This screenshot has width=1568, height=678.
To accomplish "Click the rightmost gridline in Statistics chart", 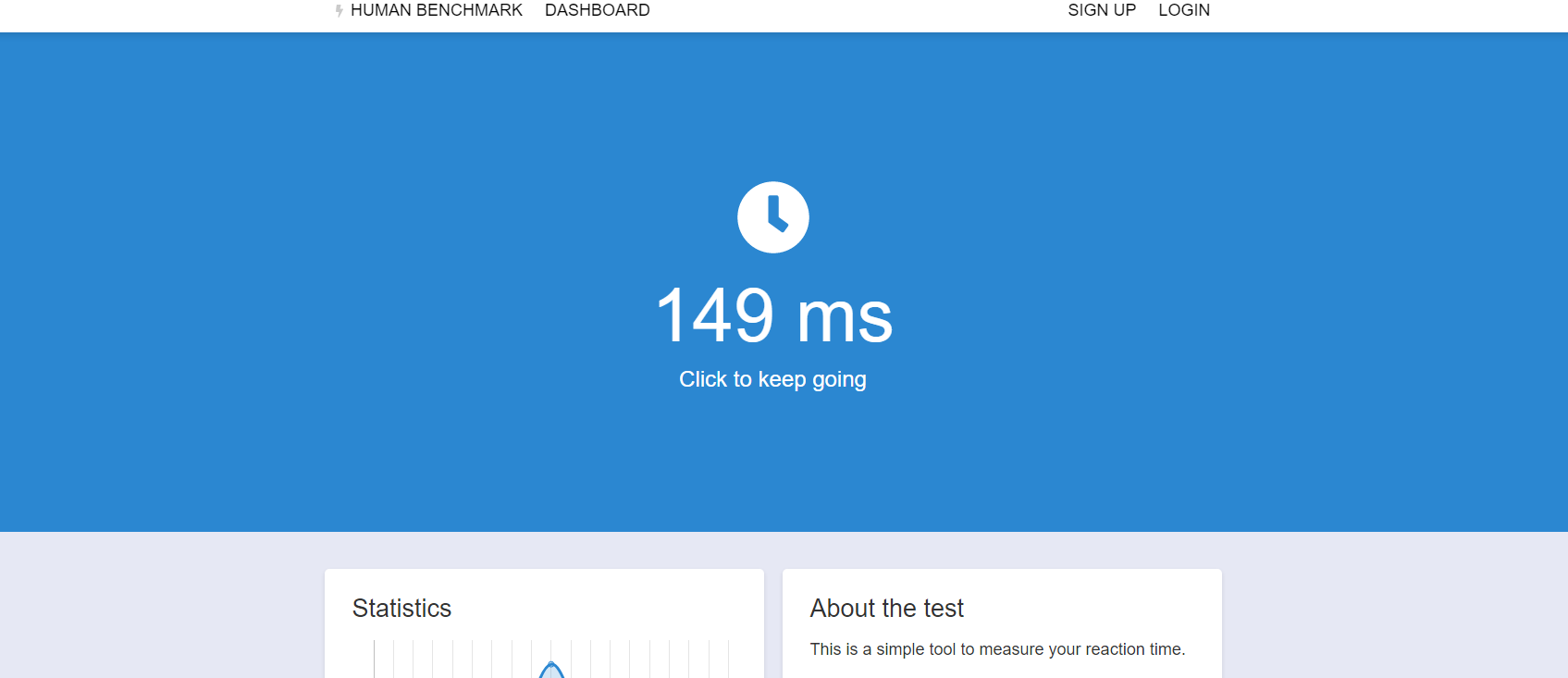I will 729,659.
